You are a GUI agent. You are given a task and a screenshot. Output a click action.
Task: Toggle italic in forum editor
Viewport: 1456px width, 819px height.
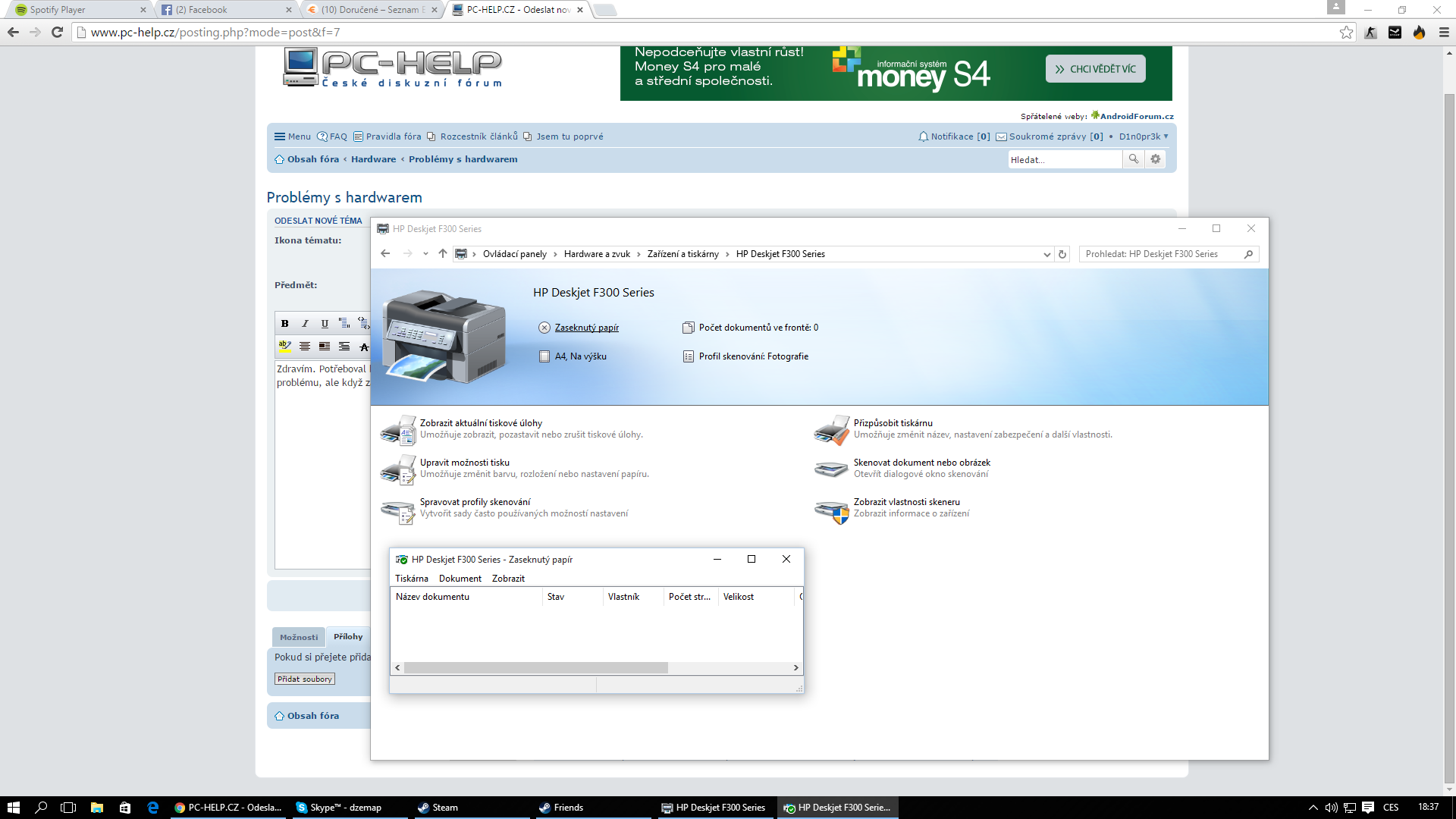click(305, 324)
